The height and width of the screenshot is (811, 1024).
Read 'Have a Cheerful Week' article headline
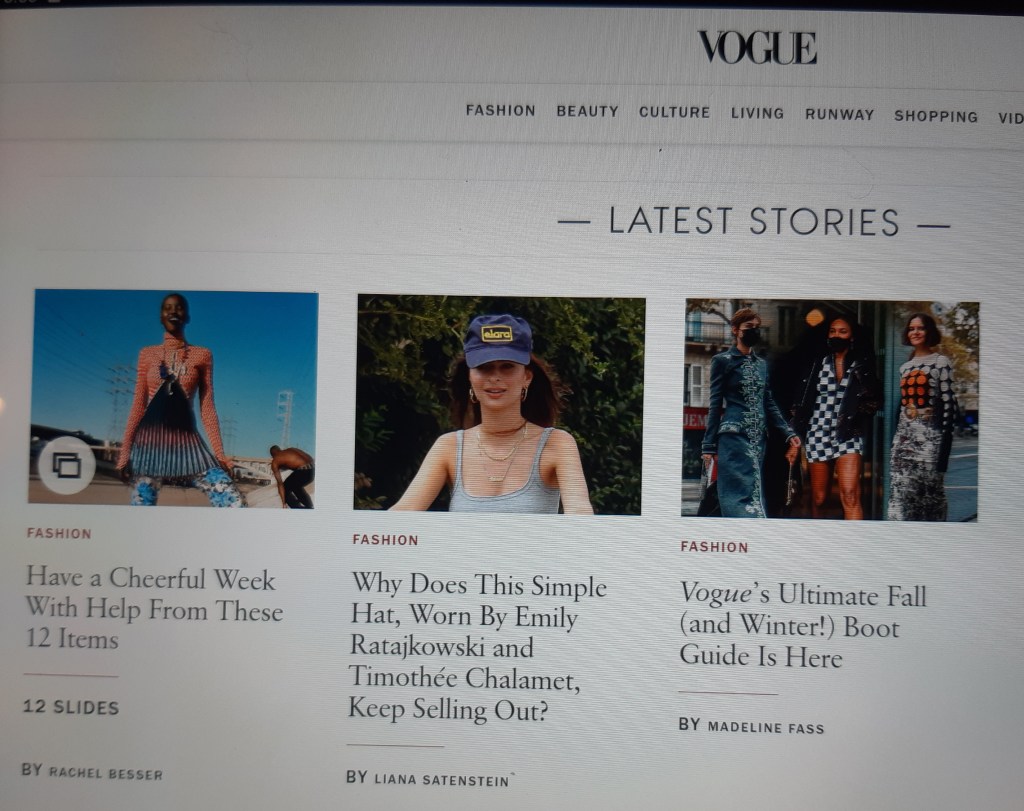154,609
